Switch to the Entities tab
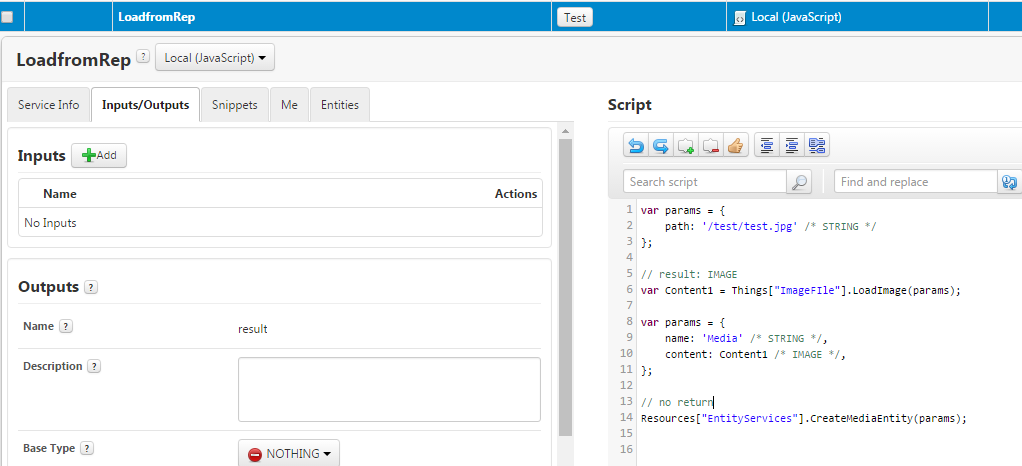 (x=340, y=104)
